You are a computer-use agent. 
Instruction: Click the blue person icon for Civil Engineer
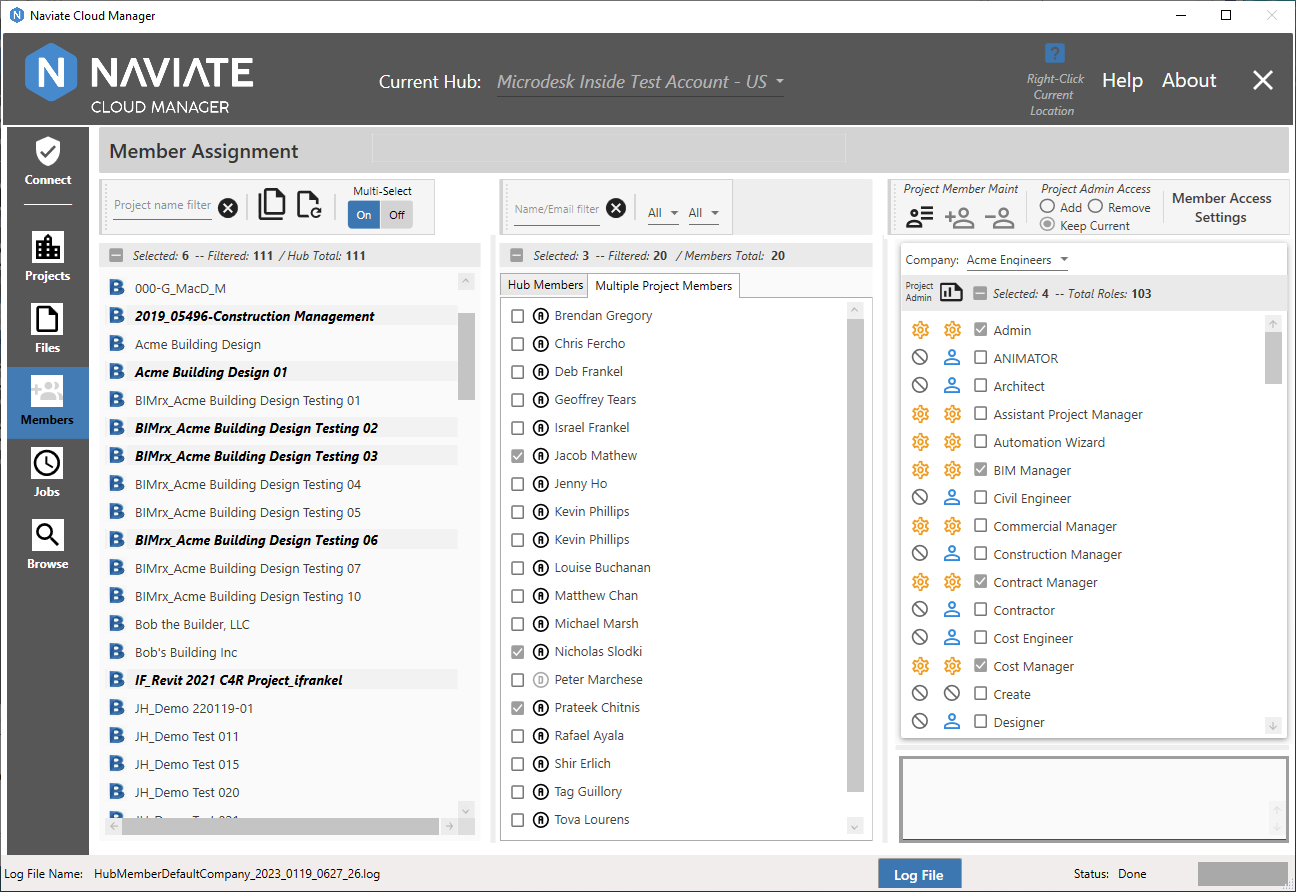pos(952,498)
